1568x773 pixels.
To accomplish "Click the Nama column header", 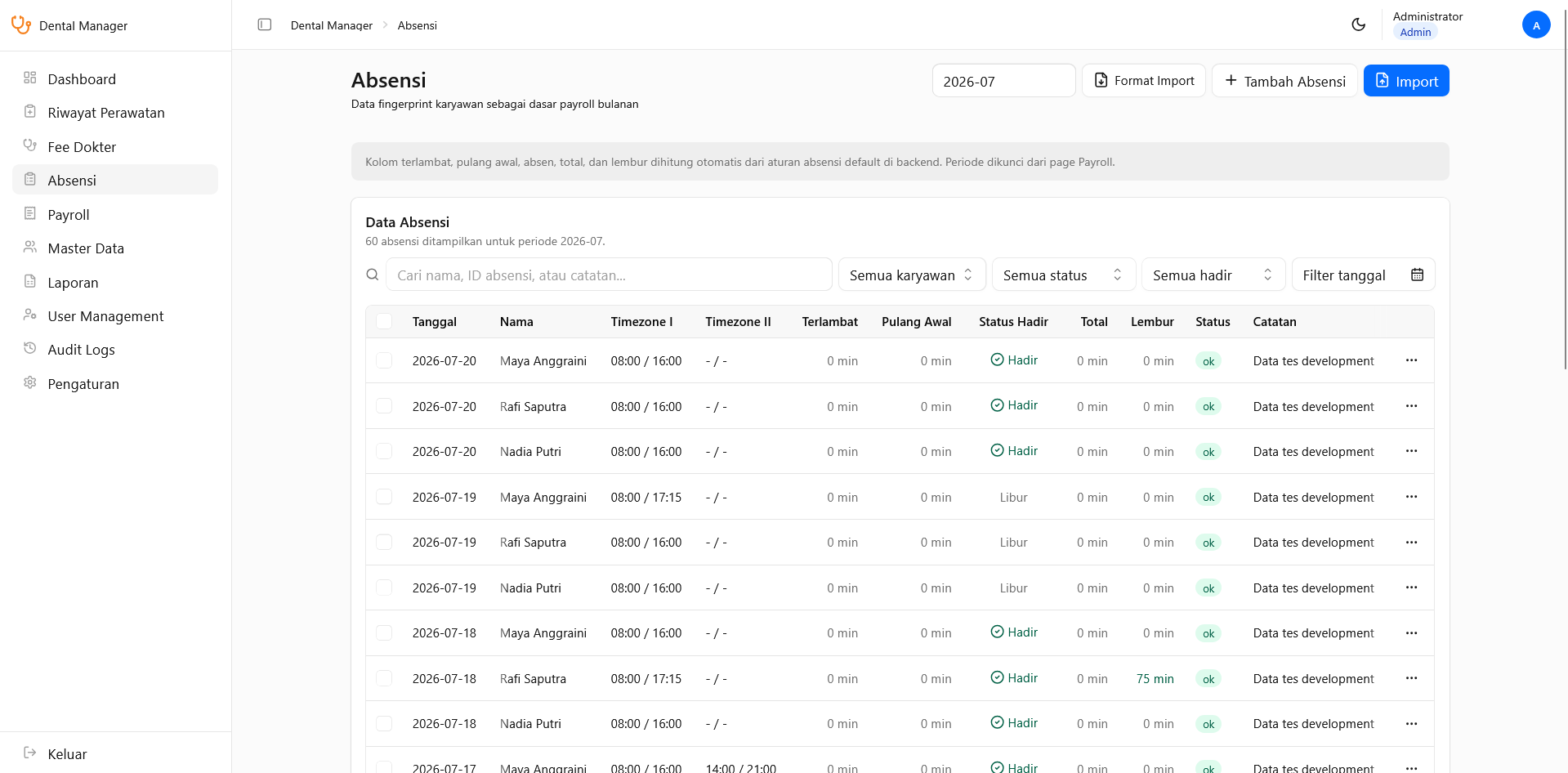I will click(516, 321).
